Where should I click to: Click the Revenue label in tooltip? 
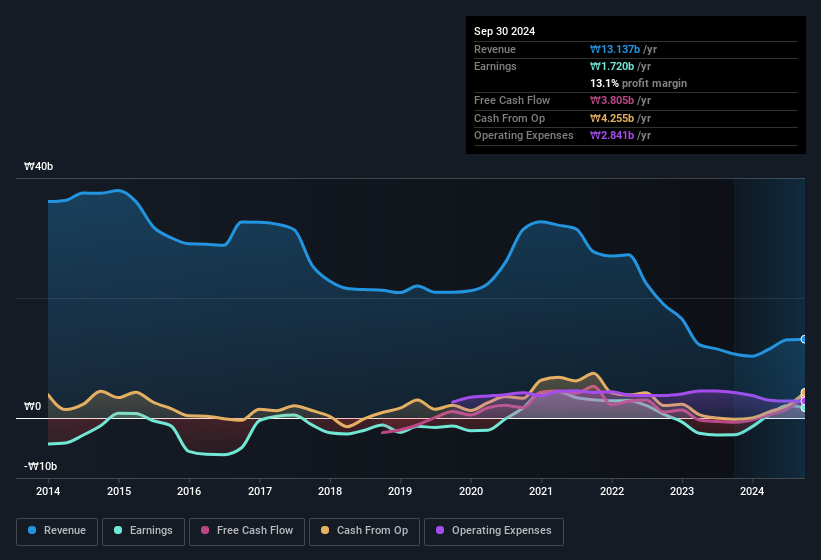(x=495, y=49)
